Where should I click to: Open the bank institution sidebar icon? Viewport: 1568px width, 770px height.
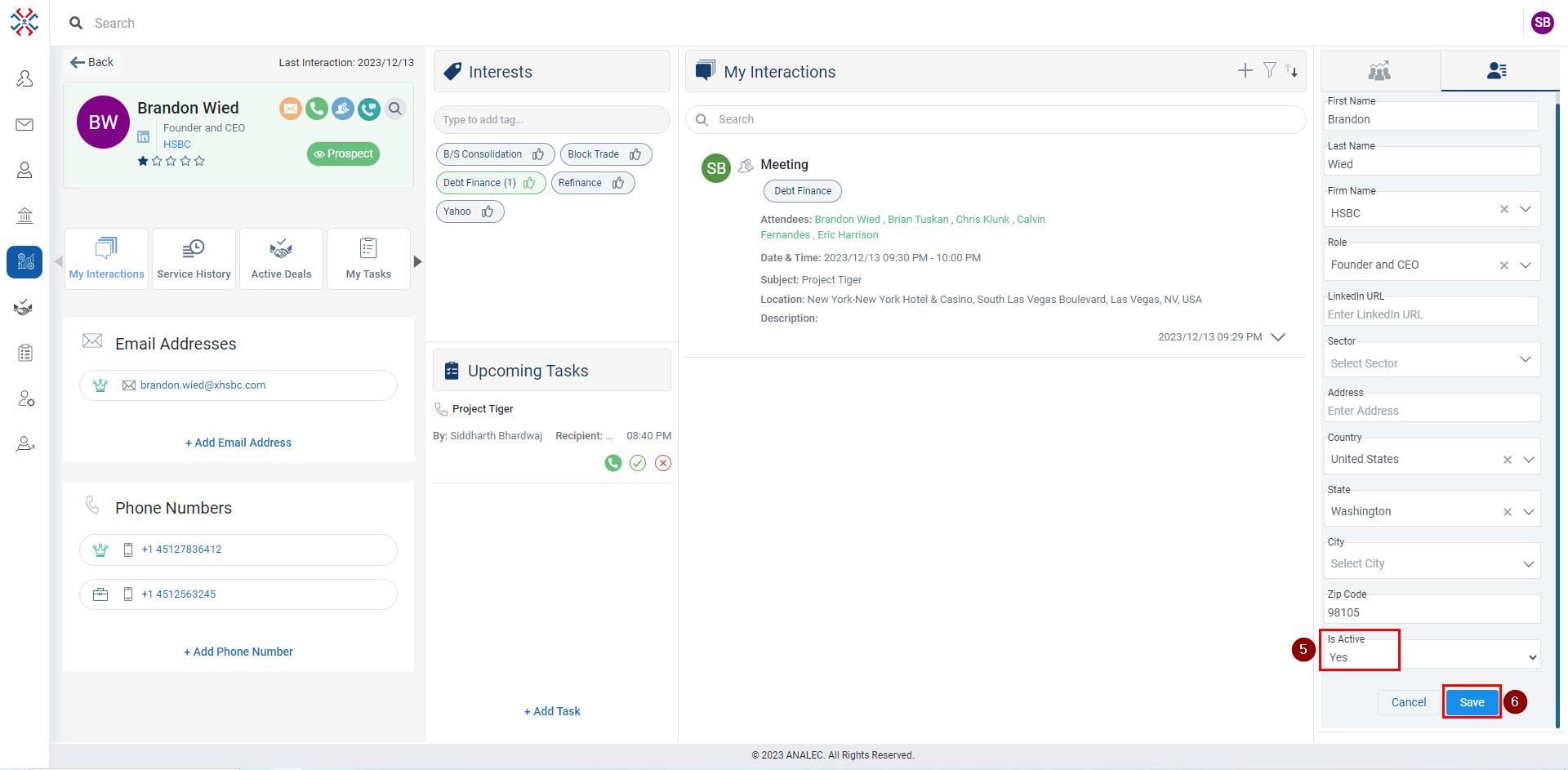24,216
